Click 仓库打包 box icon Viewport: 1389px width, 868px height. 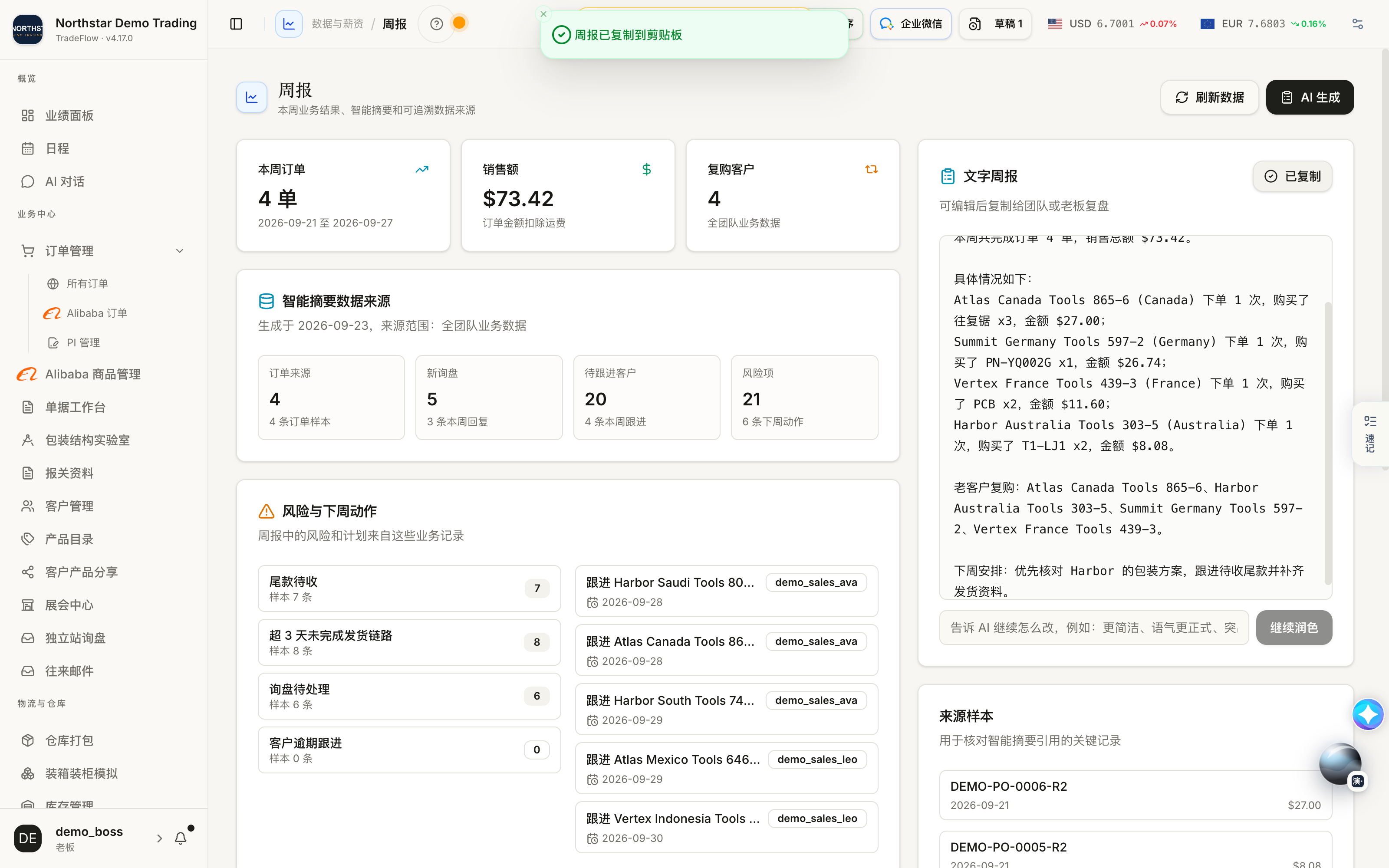pyautogui.click(x=27, y=740)
